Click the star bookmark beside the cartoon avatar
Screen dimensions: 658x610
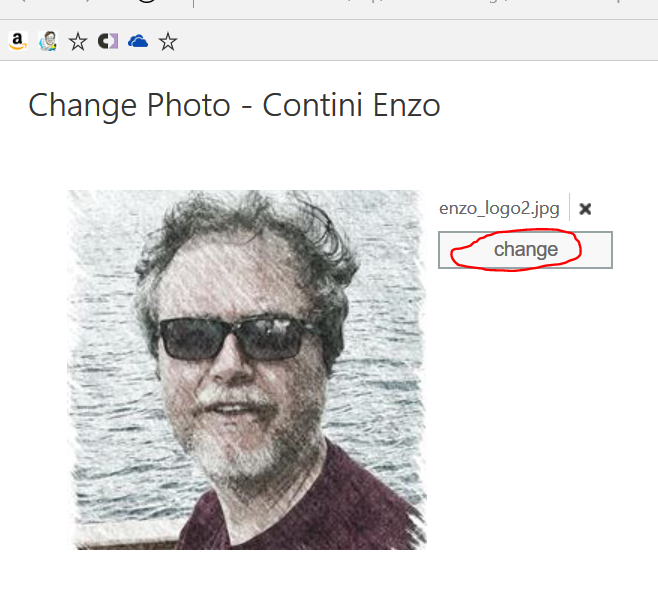[78, 41]
